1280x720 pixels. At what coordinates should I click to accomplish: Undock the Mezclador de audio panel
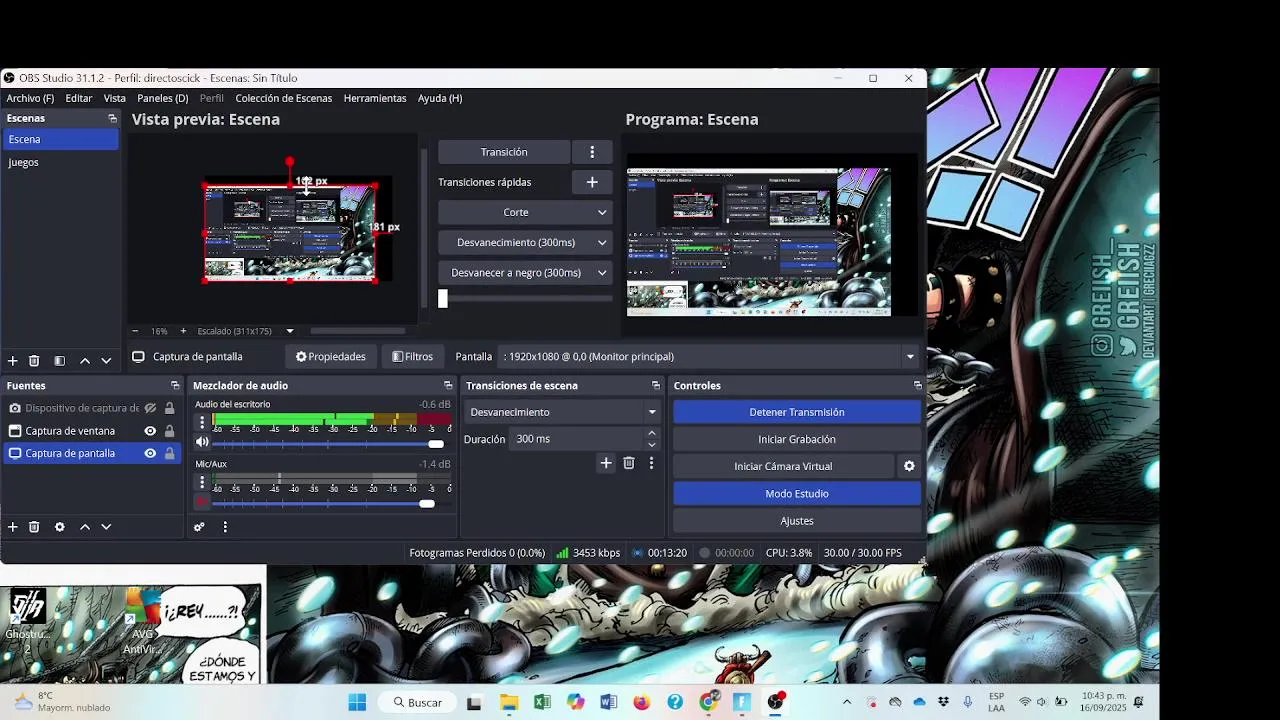[x=448, y=385]
